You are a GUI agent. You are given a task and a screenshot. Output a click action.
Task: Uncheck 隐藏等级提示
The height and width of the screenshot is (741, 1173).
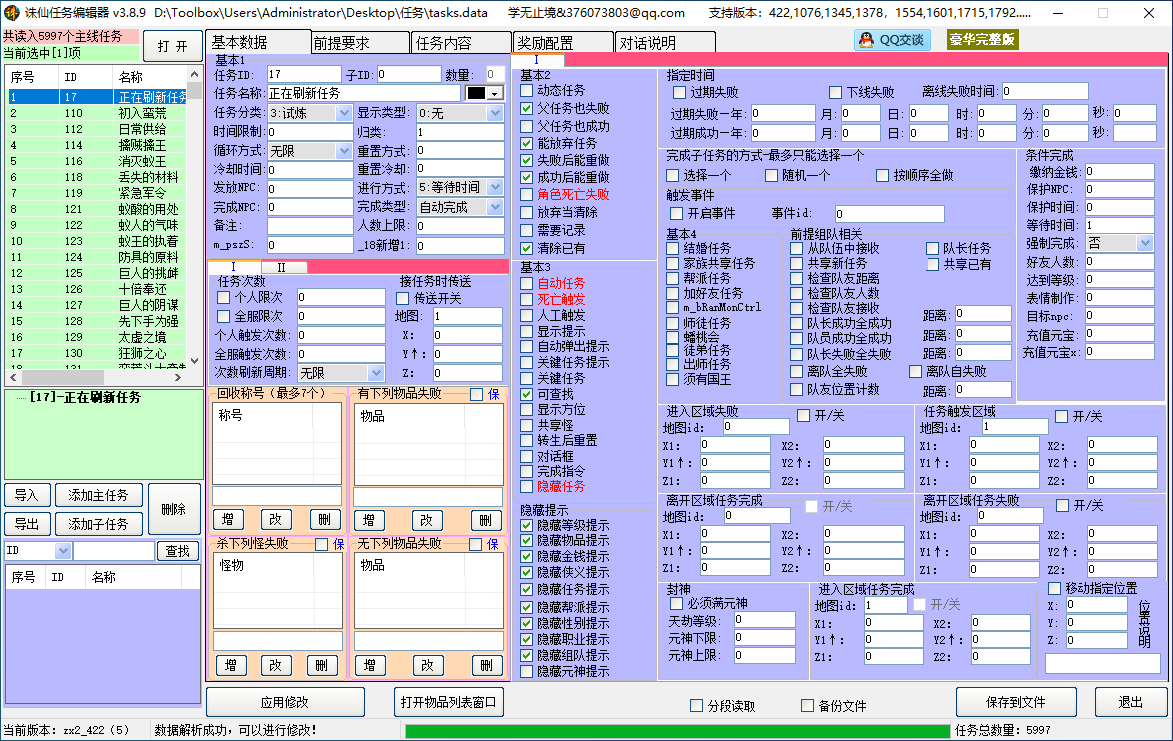coord(527,526)
